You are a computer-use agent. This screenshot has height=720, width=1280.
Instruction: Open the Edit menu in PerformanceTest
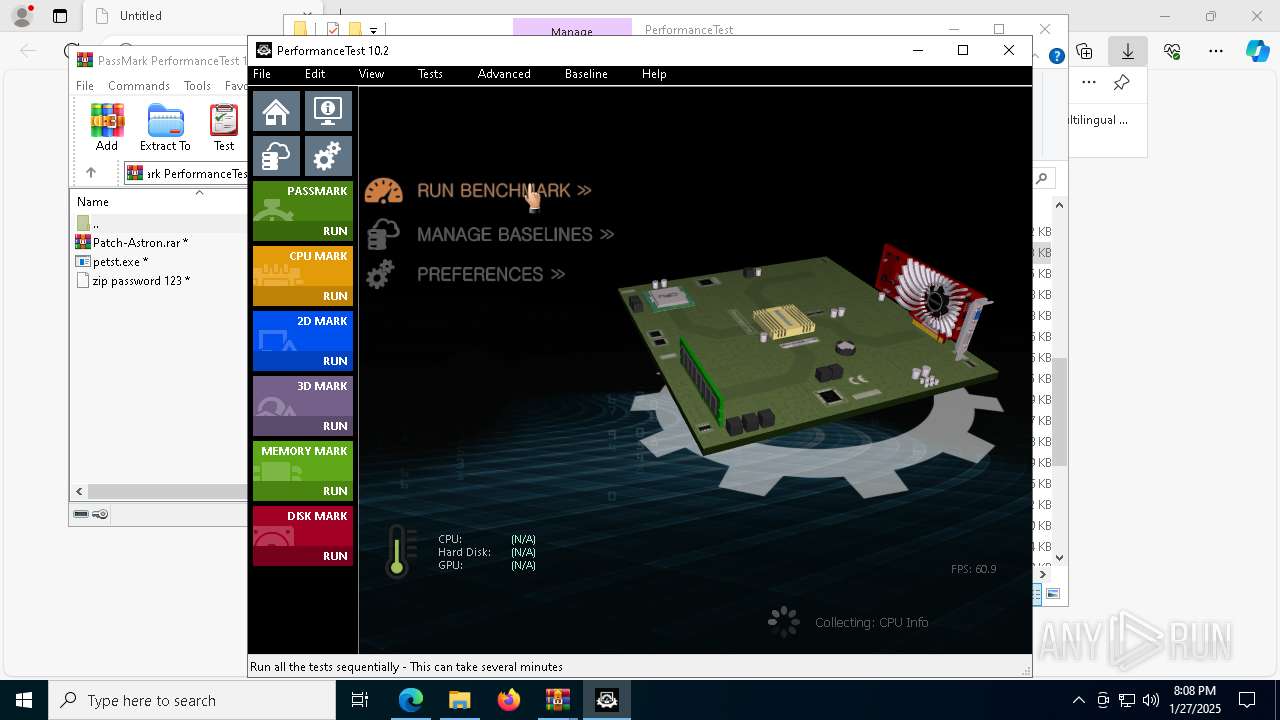click(x=315, y=74)
